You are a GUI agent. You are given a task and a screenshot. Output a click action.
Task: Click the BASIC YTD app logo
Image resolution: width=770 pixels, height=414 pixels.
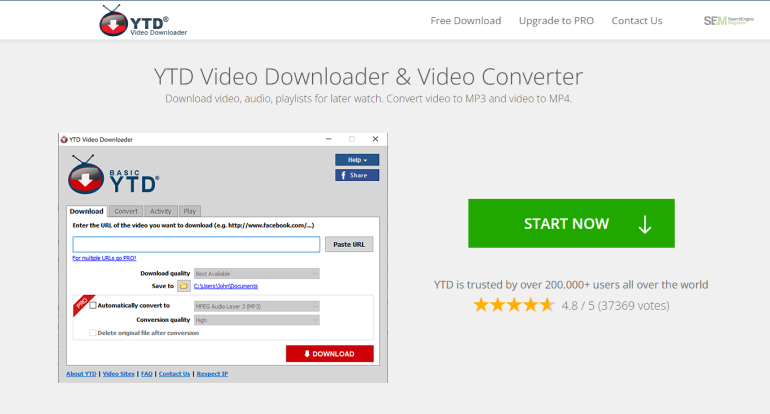(113, 175)
